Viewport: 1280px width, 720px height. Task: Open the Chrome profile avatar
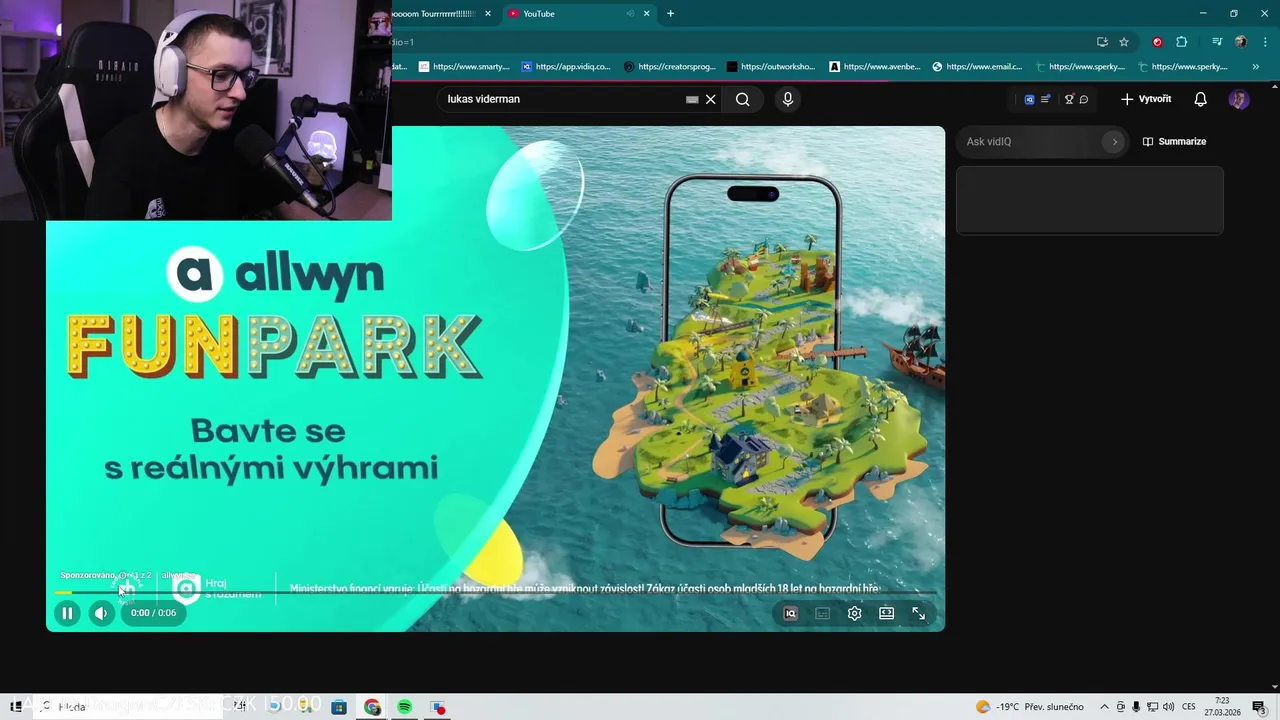click(x=1241, y=42)
